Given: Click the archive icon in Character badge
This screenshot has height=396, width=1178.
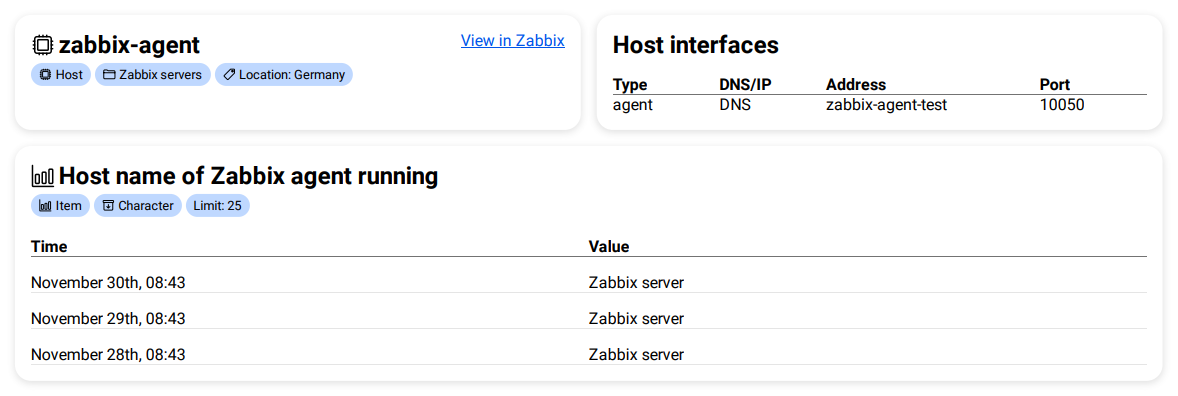Looking at the screenshot, I should 108,205.
